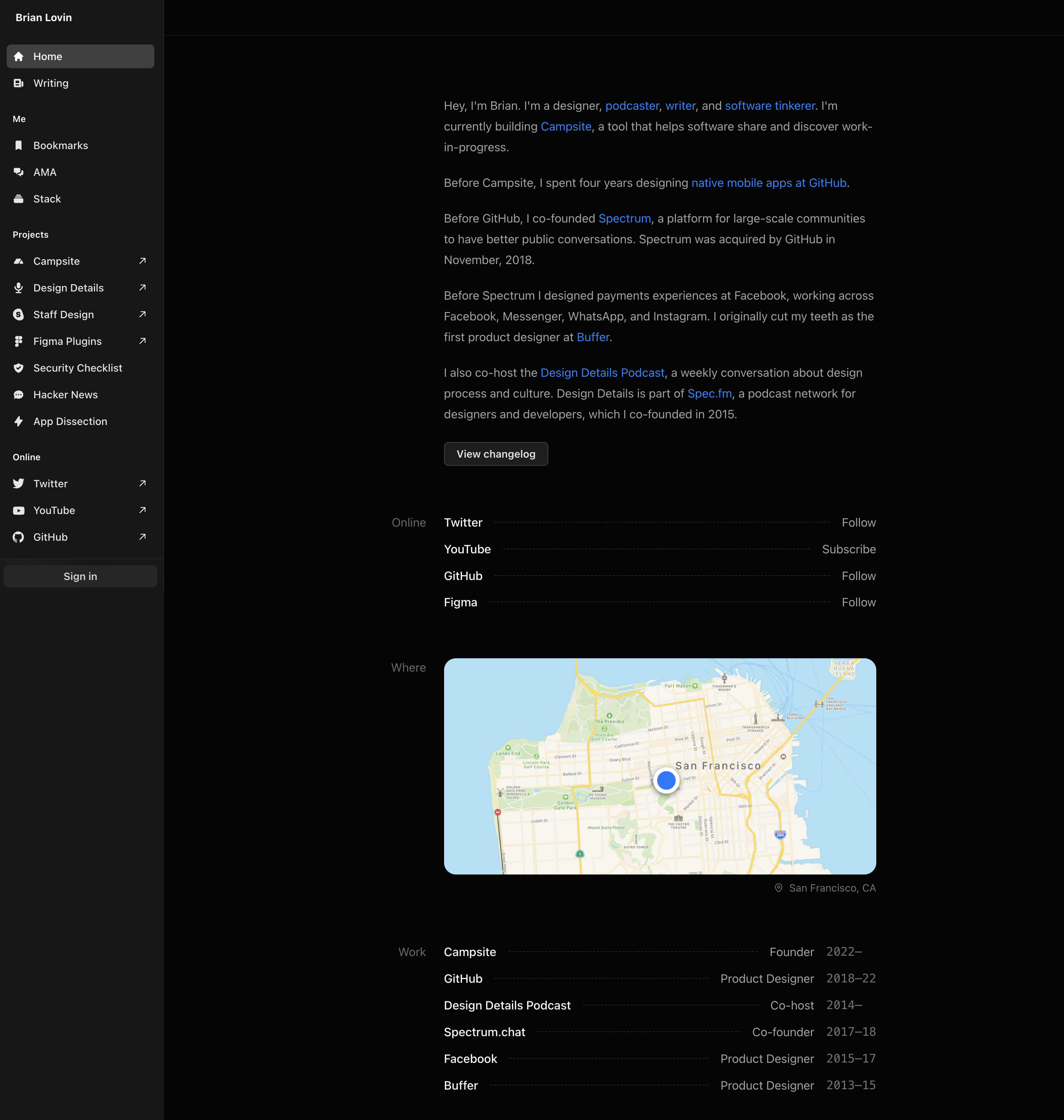Click the YouTube icon in the sidebar
The width and height of the screenshot is (1064, 1120).
pyautogui.click(x=19, y=510)
